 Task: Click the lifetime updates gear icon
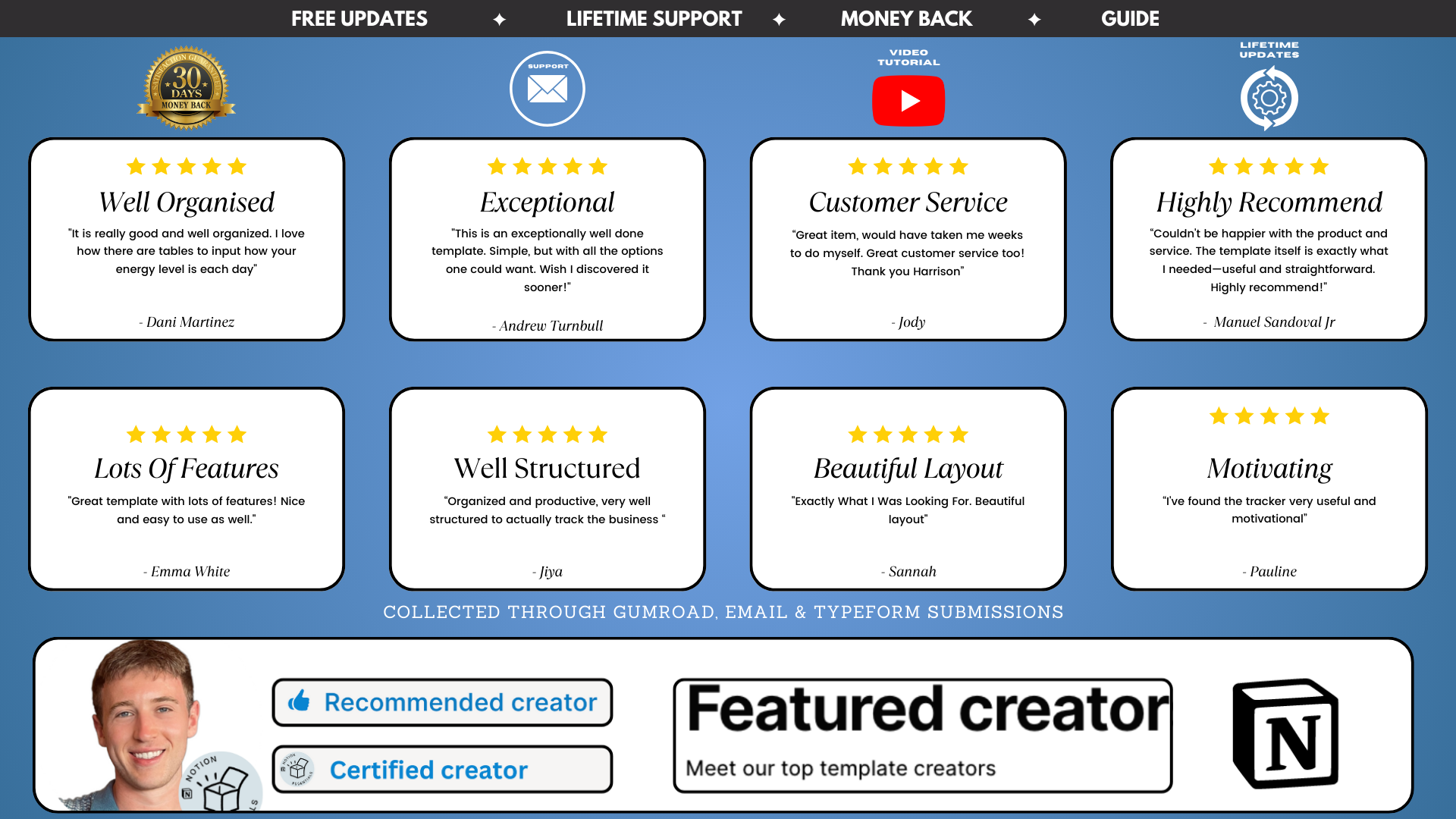point(1269,99)
